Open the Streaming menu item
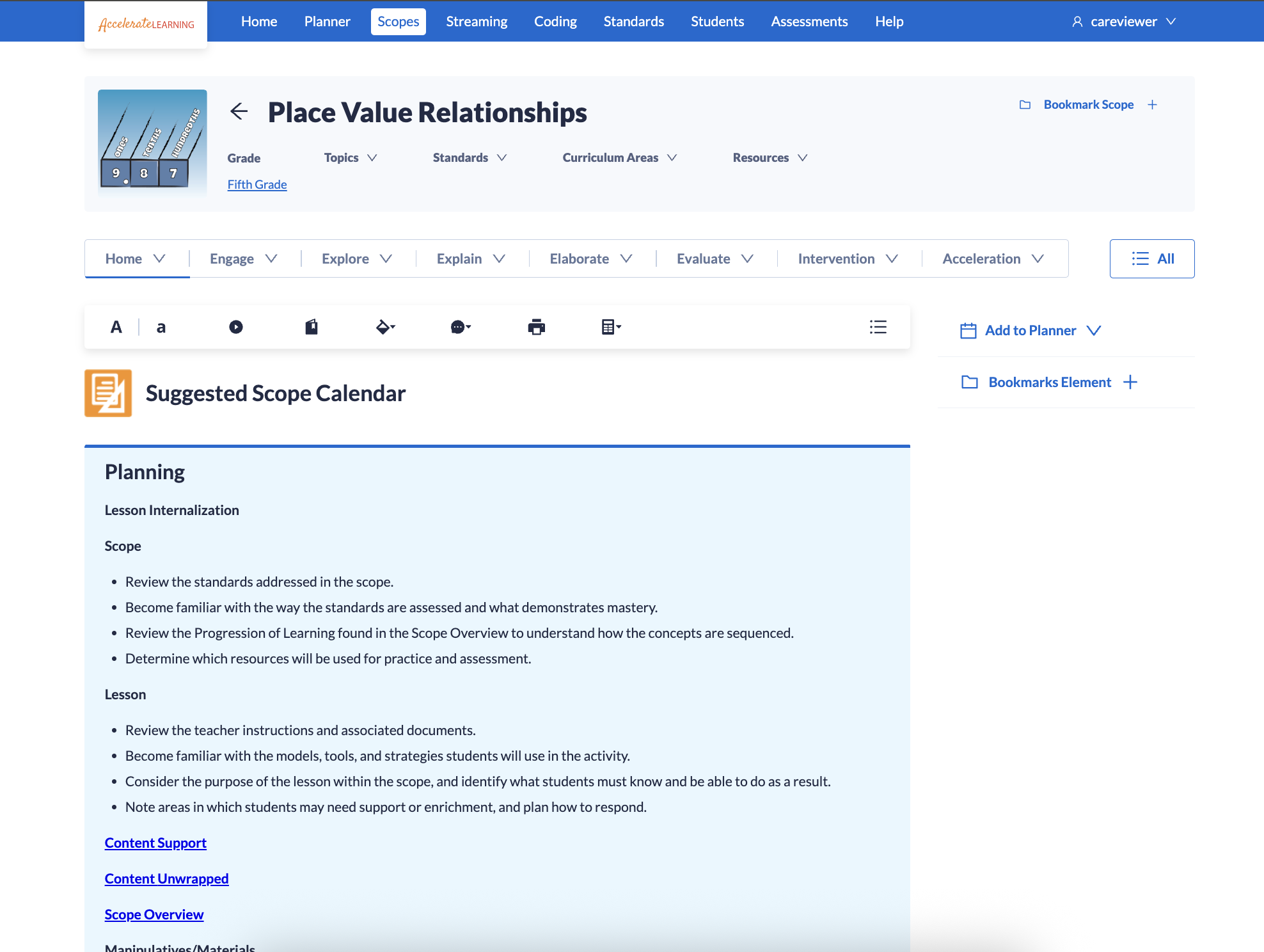Screen dimensions: 1264x952 tap(477, 21)
